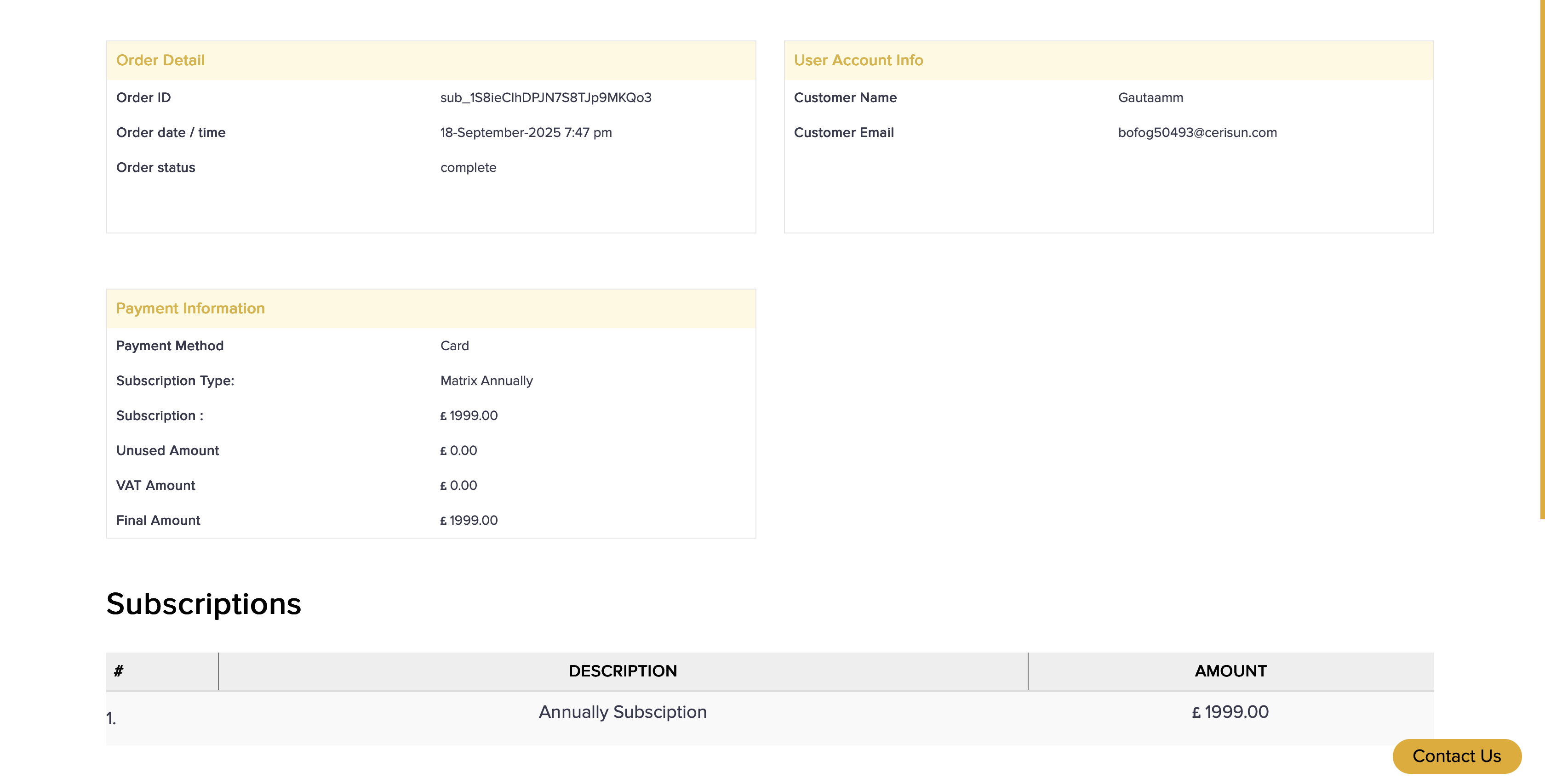Screen dimensions: 1545x784
Task: Click the DESCRIPTION column header
Action: [622, 670]
